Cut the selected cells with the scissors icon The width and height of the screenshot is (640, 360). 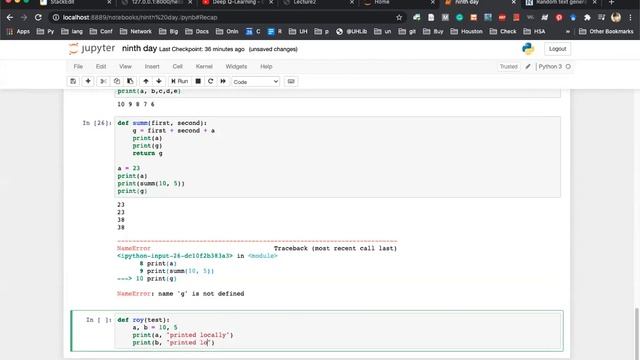tap(103, 81)
